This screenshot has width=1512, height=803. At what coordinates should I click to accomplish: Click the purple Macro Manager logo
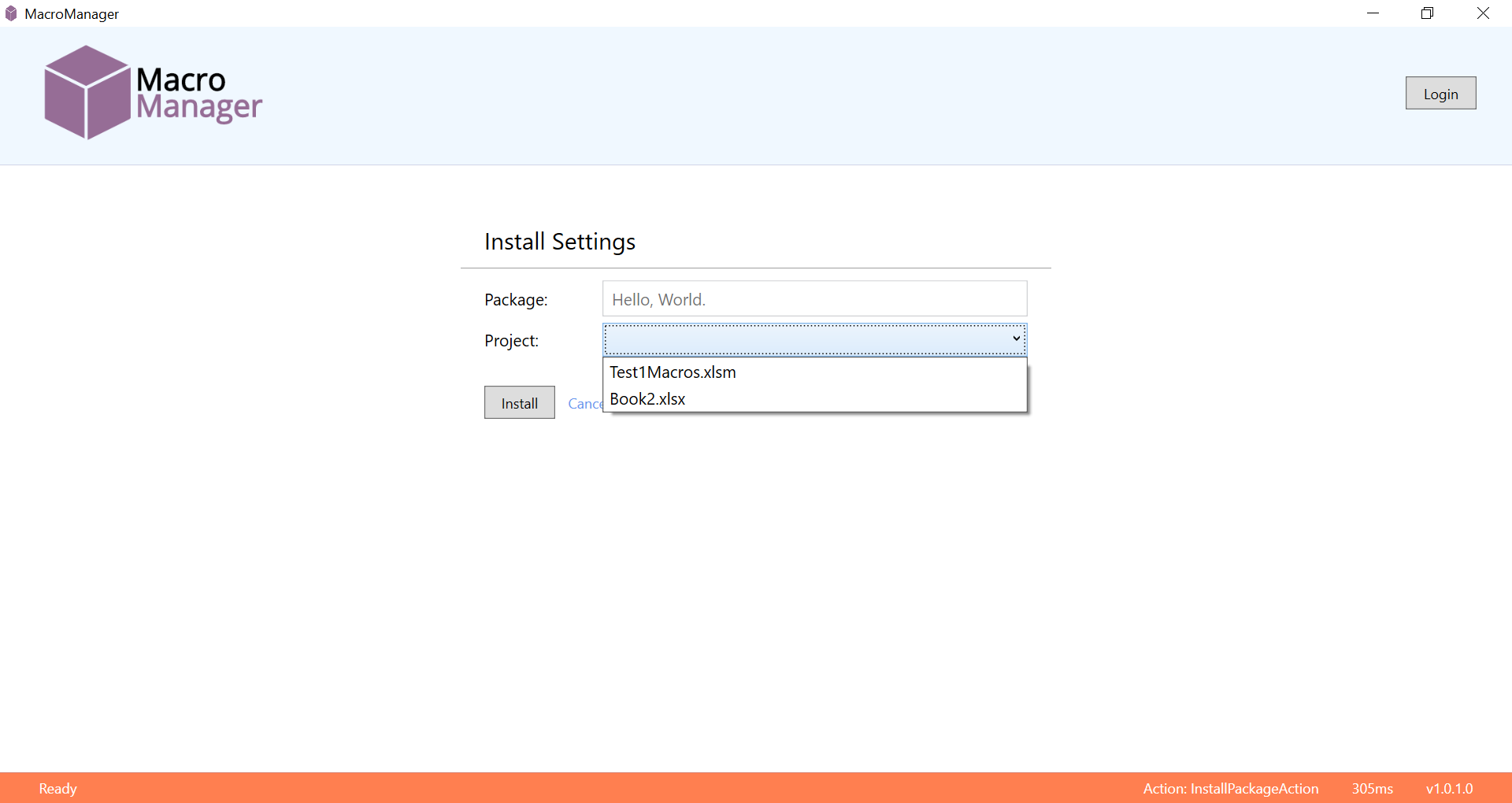[152, 92]
